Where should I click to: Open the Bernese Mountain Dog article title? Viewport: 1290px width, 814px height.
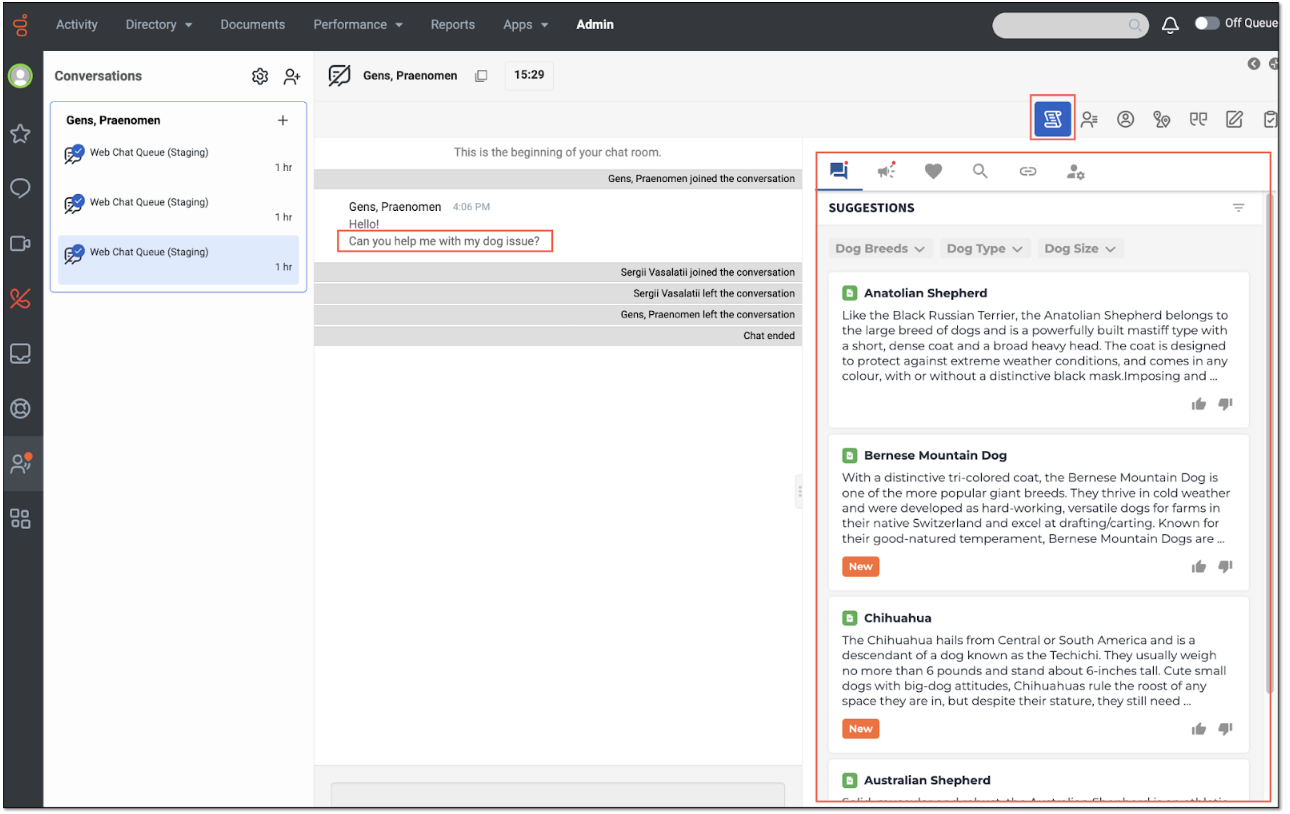tap(936, 455)
